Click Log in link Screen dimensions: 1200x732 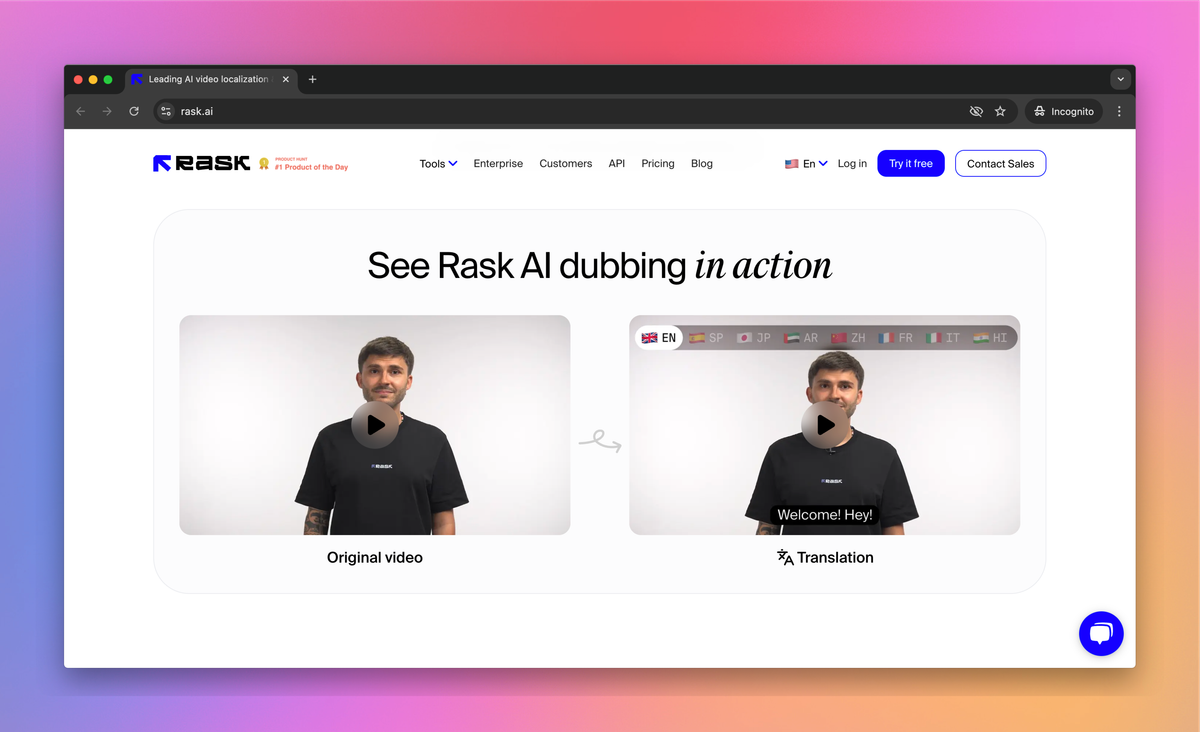tap(852, 163)
